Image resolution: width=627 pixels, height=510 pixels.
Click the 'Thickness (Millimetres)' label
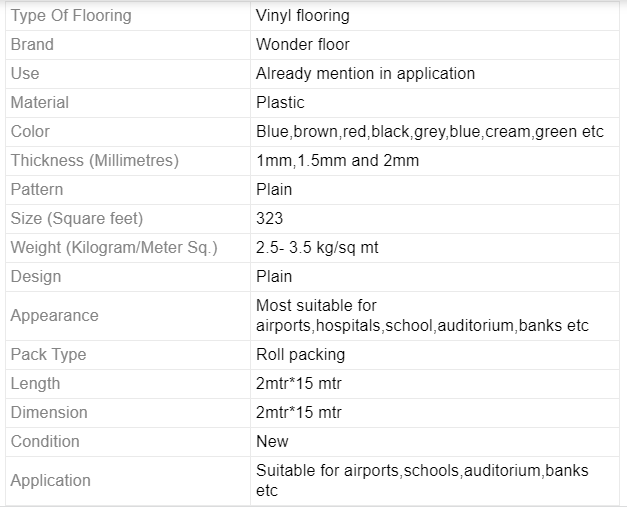(95, 161)
